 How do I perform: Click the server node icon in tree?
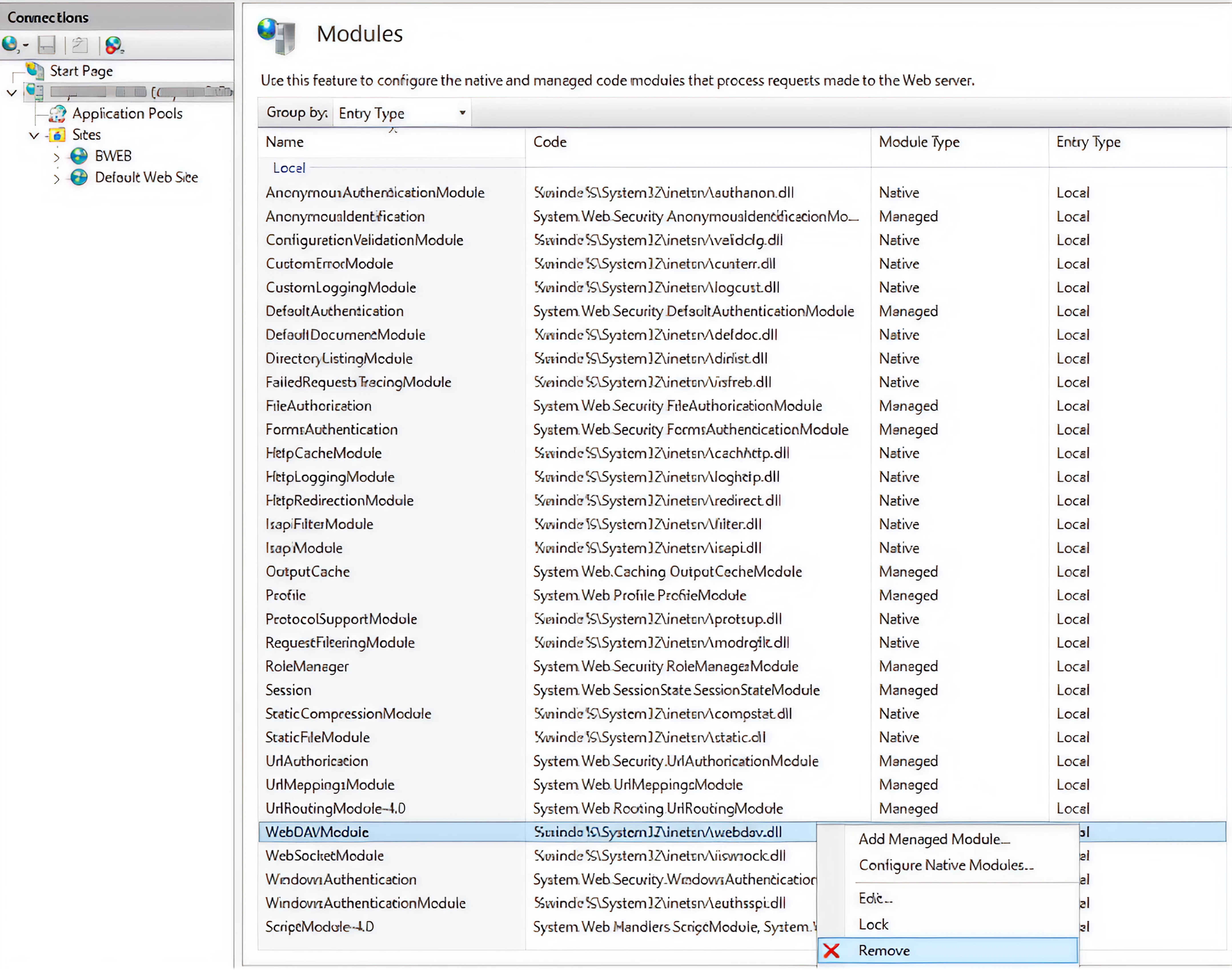[35, 91]
